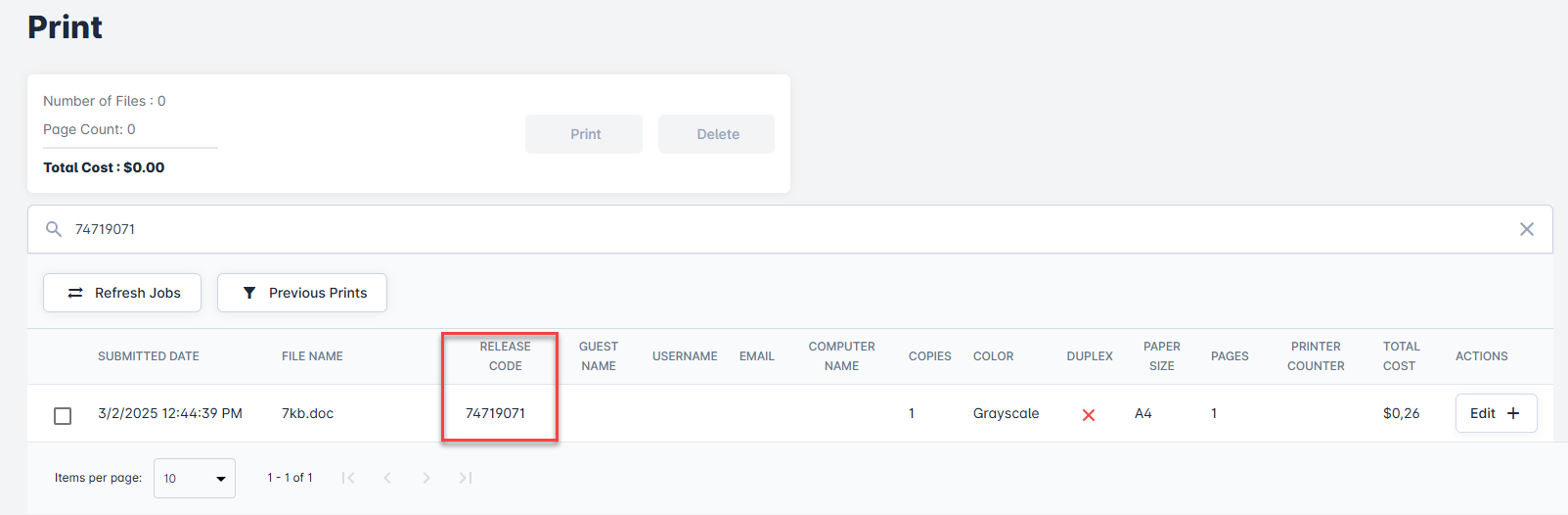Screen dimensions: 1568x515
Task: Click the red X duplex indicator
Action: 1088,415
